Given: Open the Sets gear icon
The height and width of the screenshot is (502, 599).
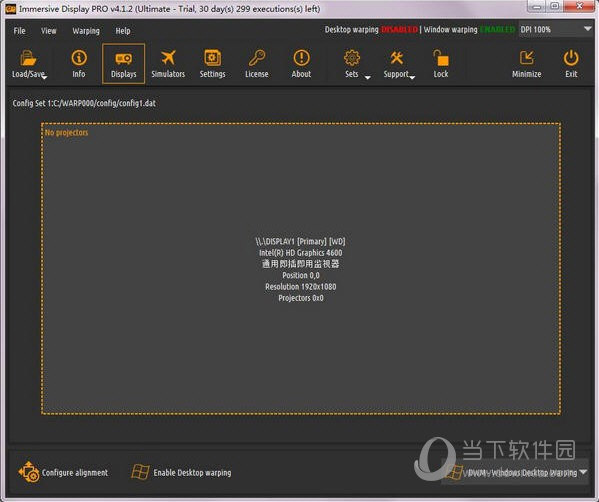Looking at the screenshot, I should 352,58.
